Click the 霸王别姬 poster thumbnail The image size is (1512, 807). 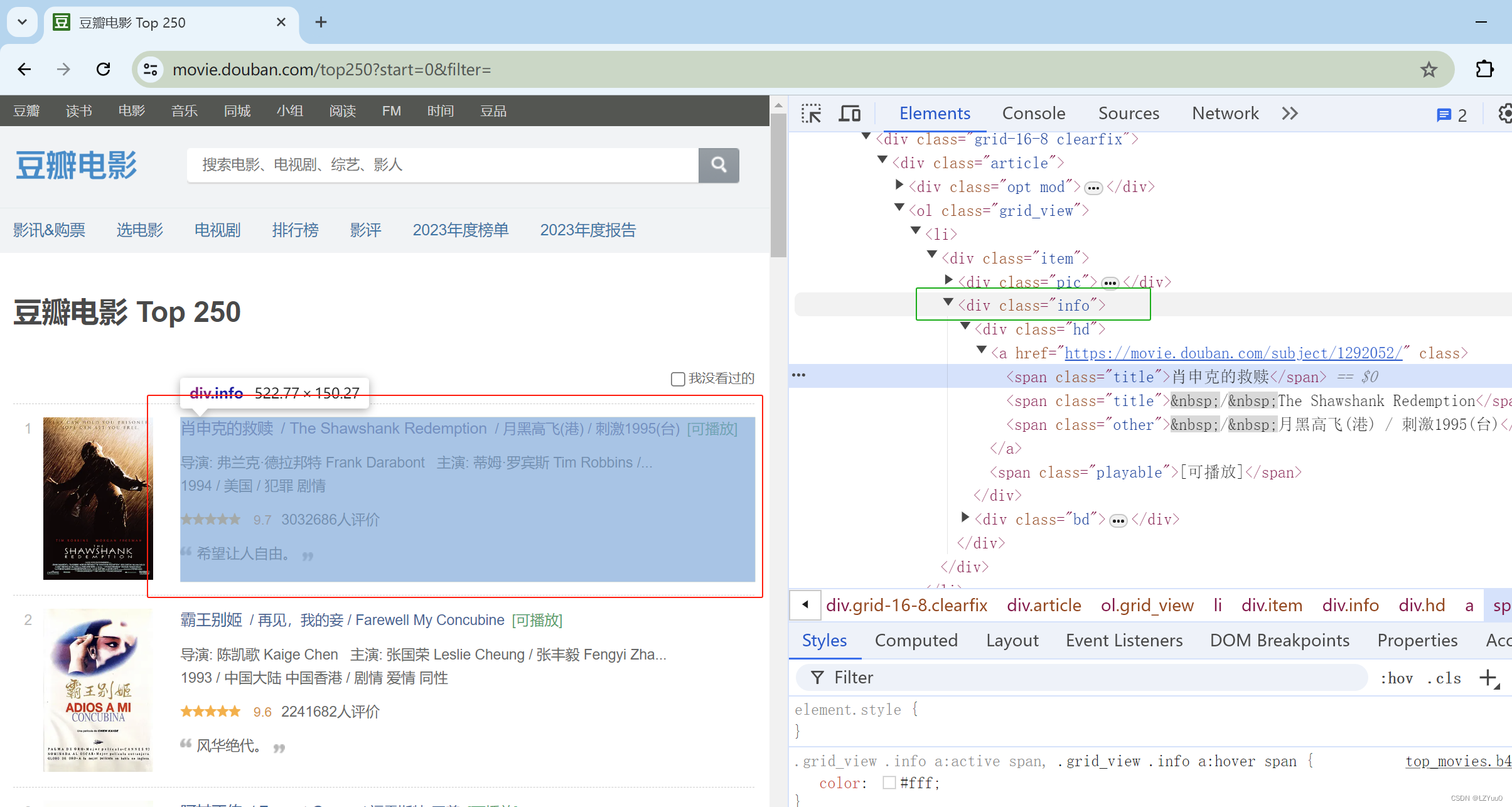point(98,690)
